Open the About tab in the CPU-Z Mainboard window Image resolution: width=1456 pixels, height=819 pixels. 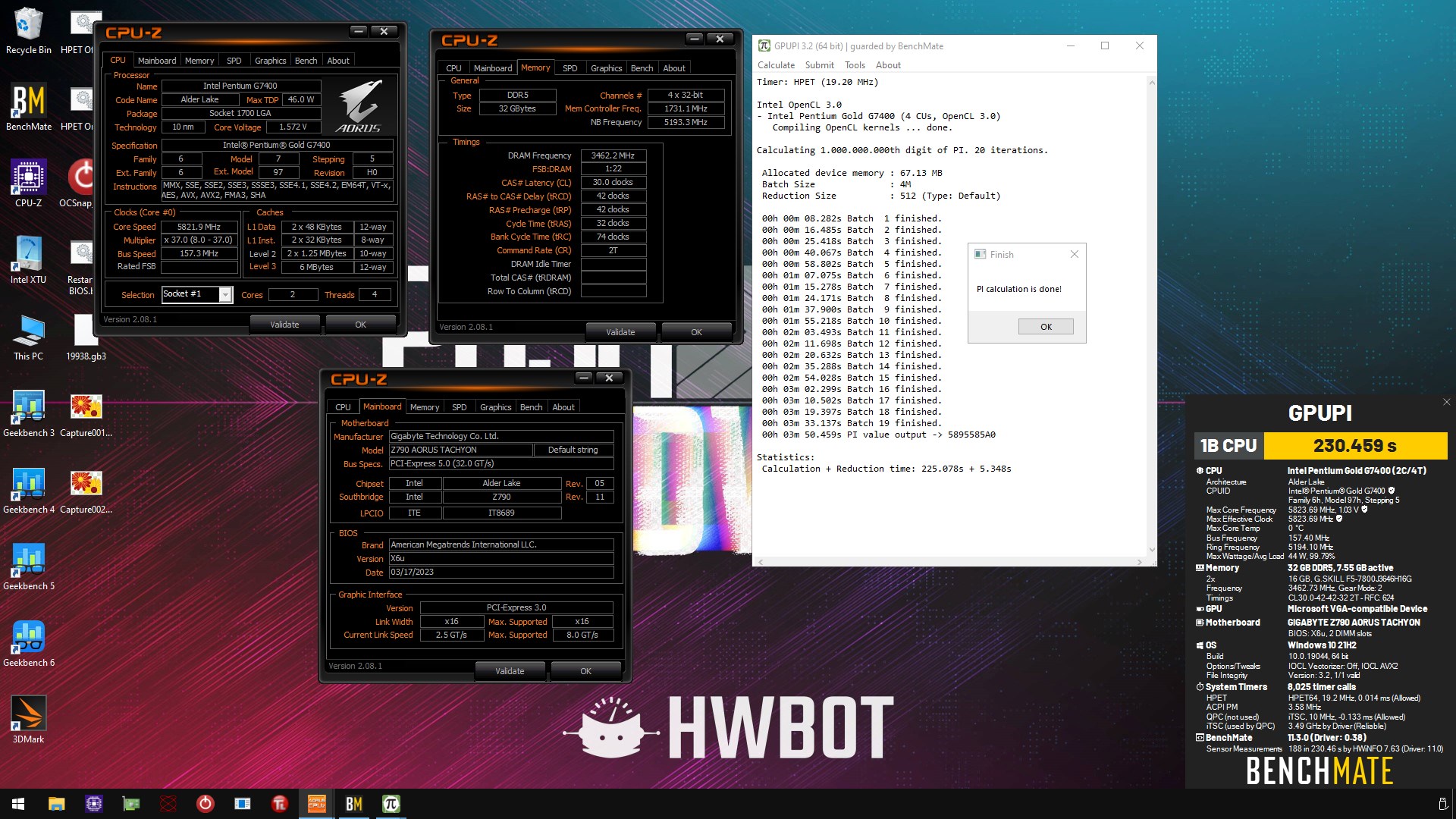click(x=563, y=407)
